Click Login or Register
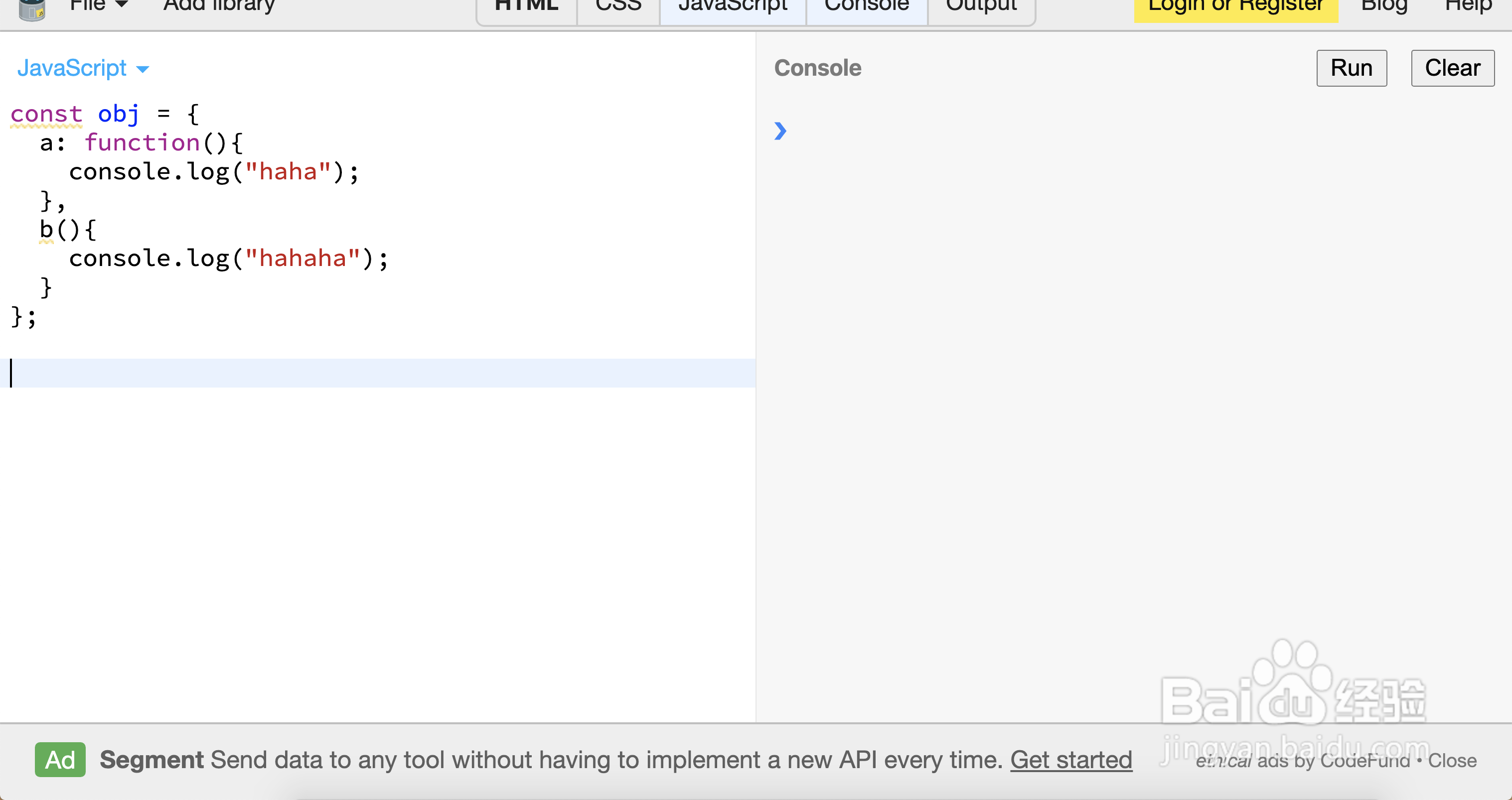1512x800 pixels. [x=1235, y=7]
